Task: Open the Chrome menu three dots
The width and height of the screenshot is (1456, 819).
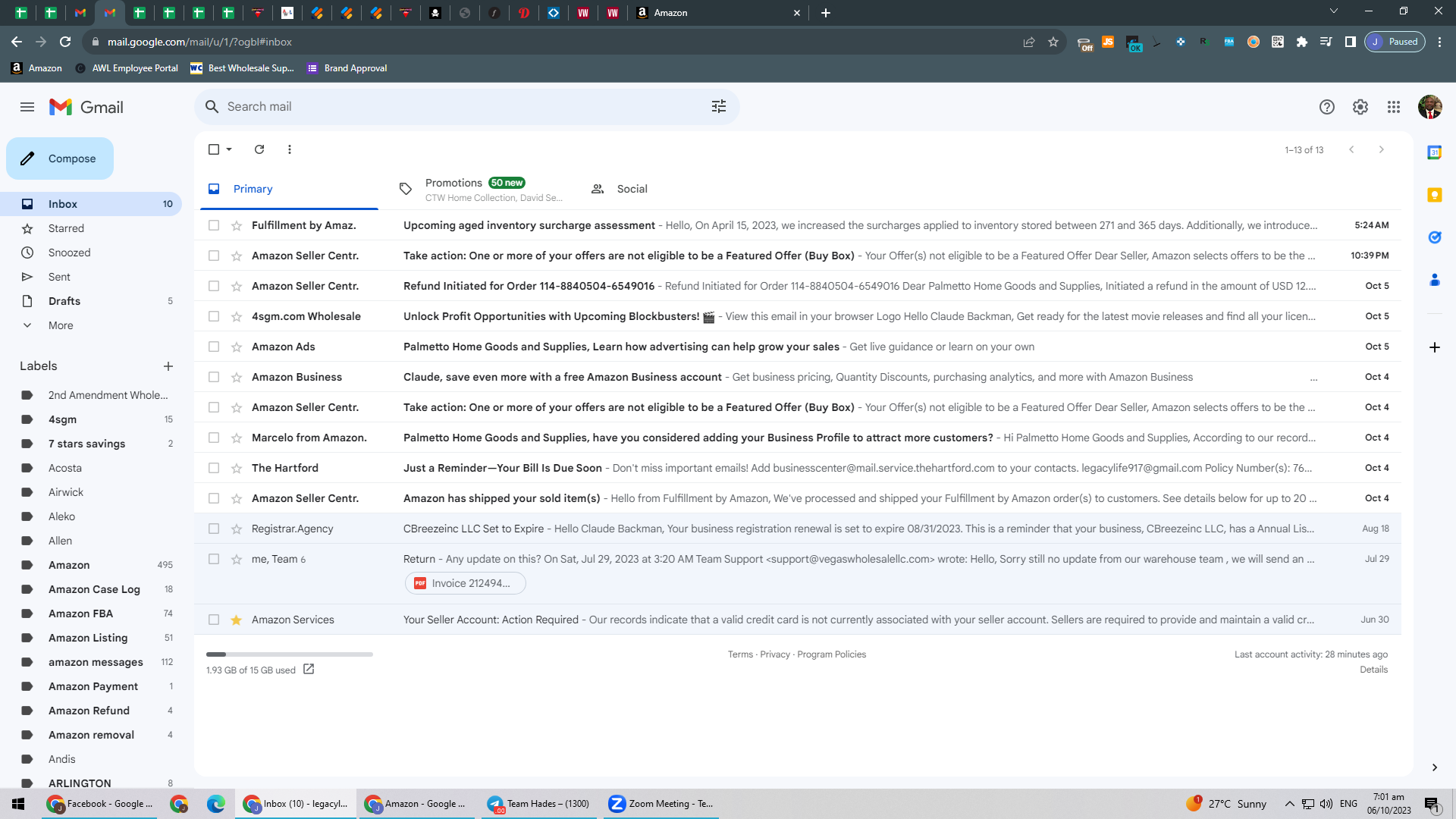Action: 1440,42
